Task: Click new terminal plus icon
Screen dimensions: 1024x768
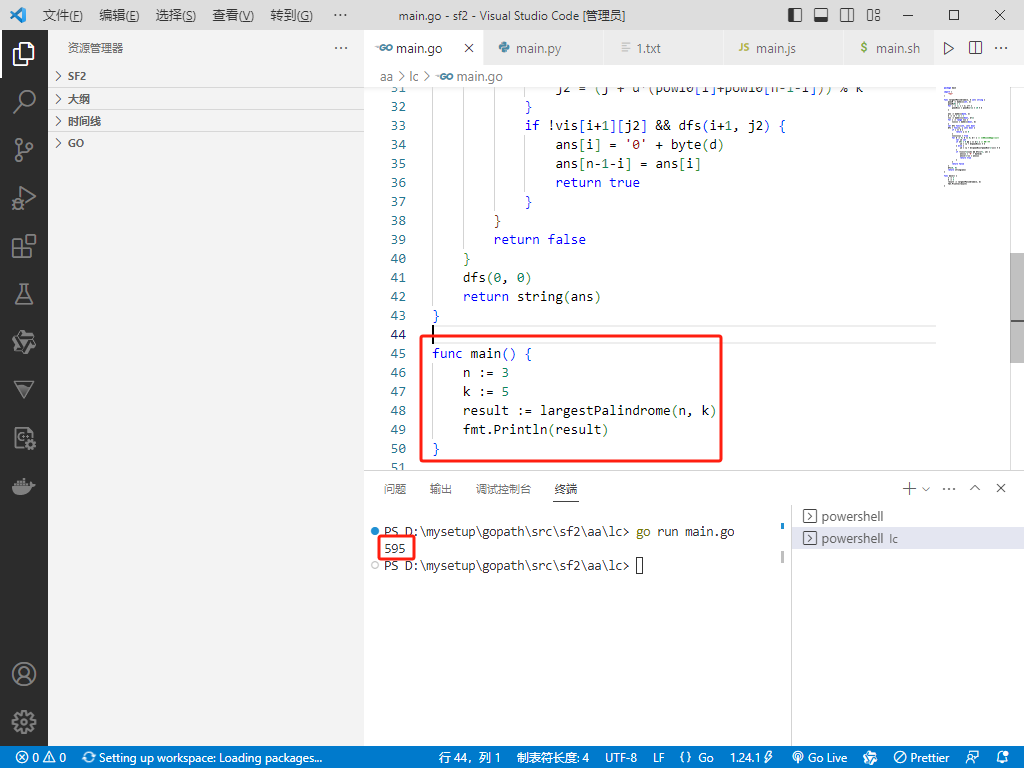Action: [908, 488]
